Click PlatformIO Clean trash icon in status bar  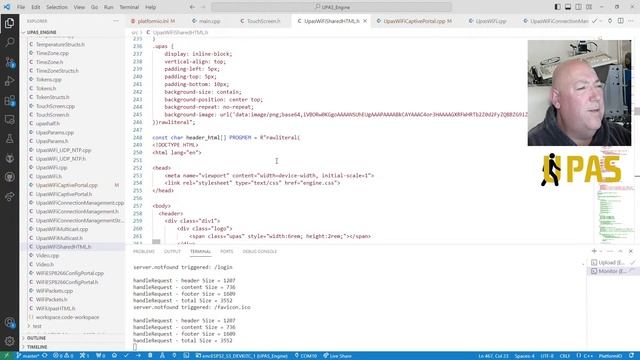click(150, 356)
